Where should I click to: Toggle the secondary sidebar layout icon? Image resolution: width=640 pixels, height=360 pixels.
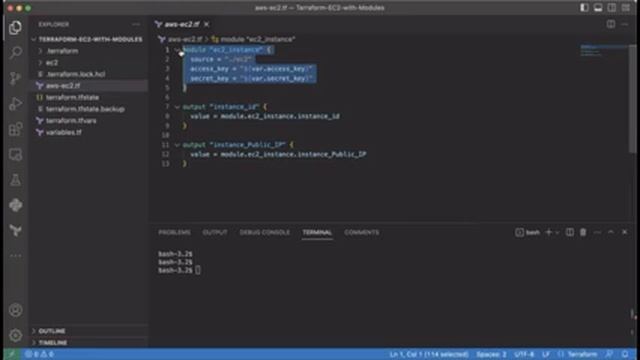click(x=611, y=8)
